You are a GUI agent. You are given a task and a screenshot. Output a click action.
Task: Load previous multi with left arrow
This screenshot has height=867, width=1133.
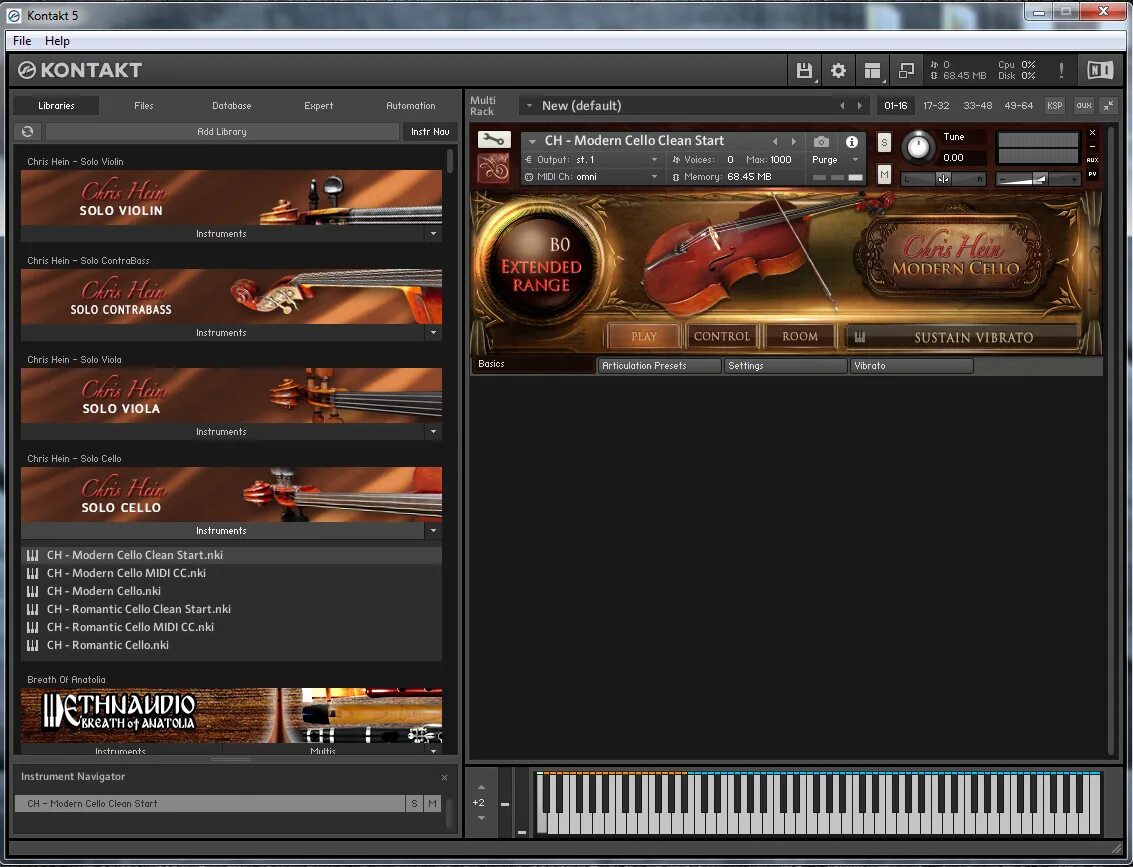842,105
